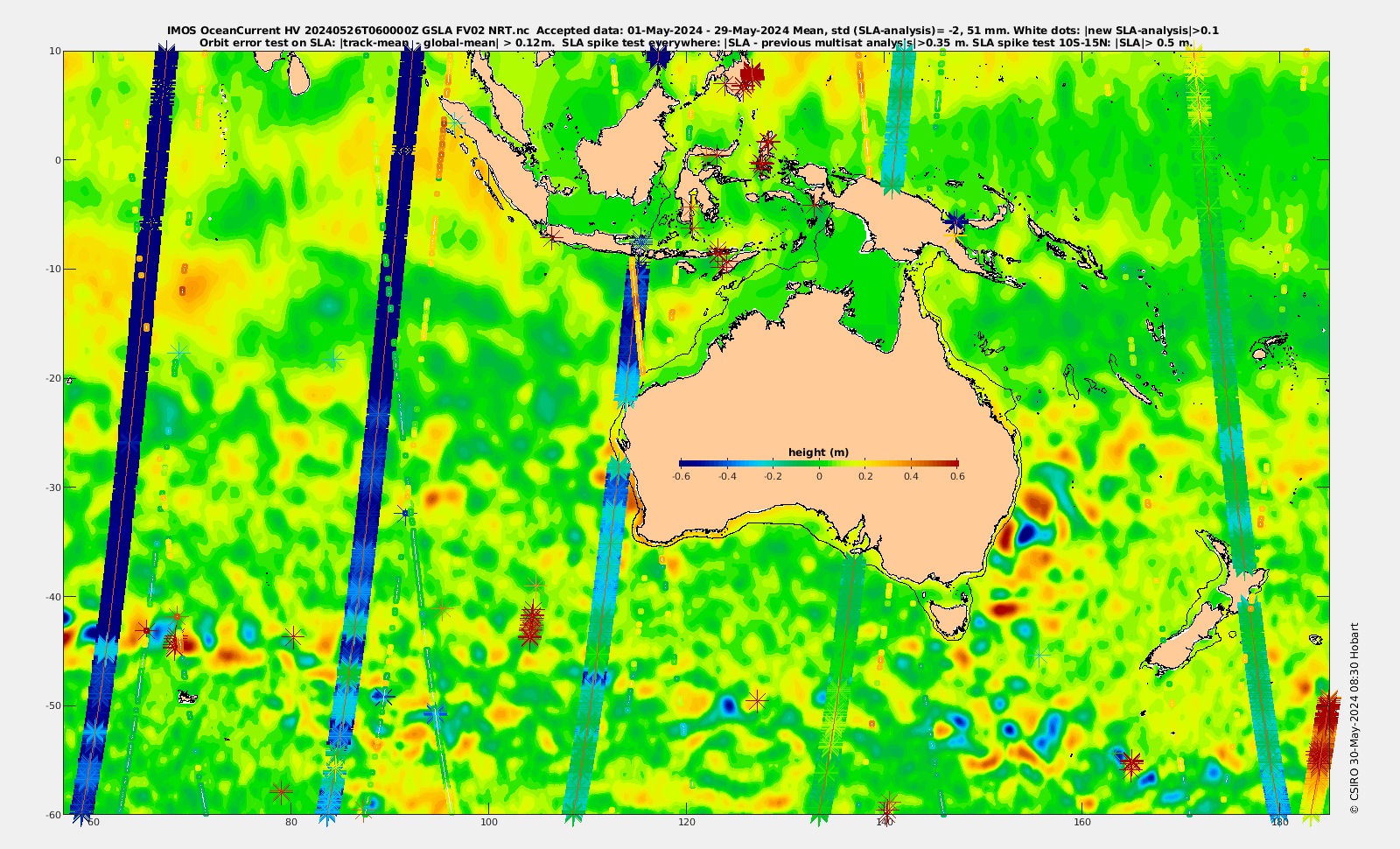Click the colorbar tick label '0.2'

point(865,476)
